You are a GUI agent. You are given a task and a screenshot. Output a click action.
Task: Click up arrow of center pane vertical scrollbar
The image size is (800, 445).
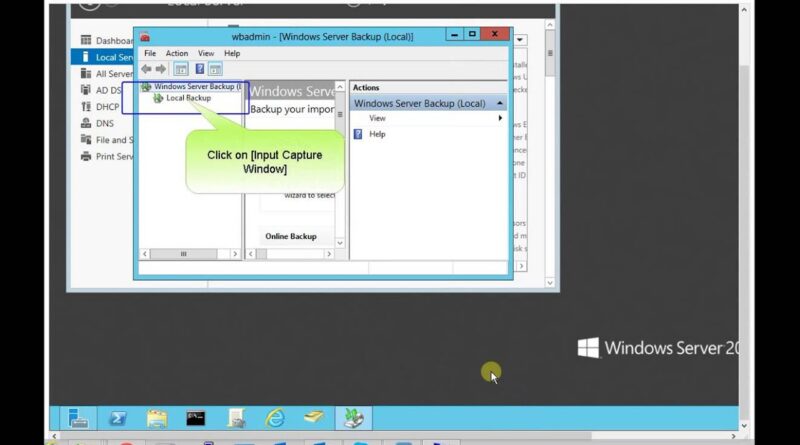tap(340, 87)
